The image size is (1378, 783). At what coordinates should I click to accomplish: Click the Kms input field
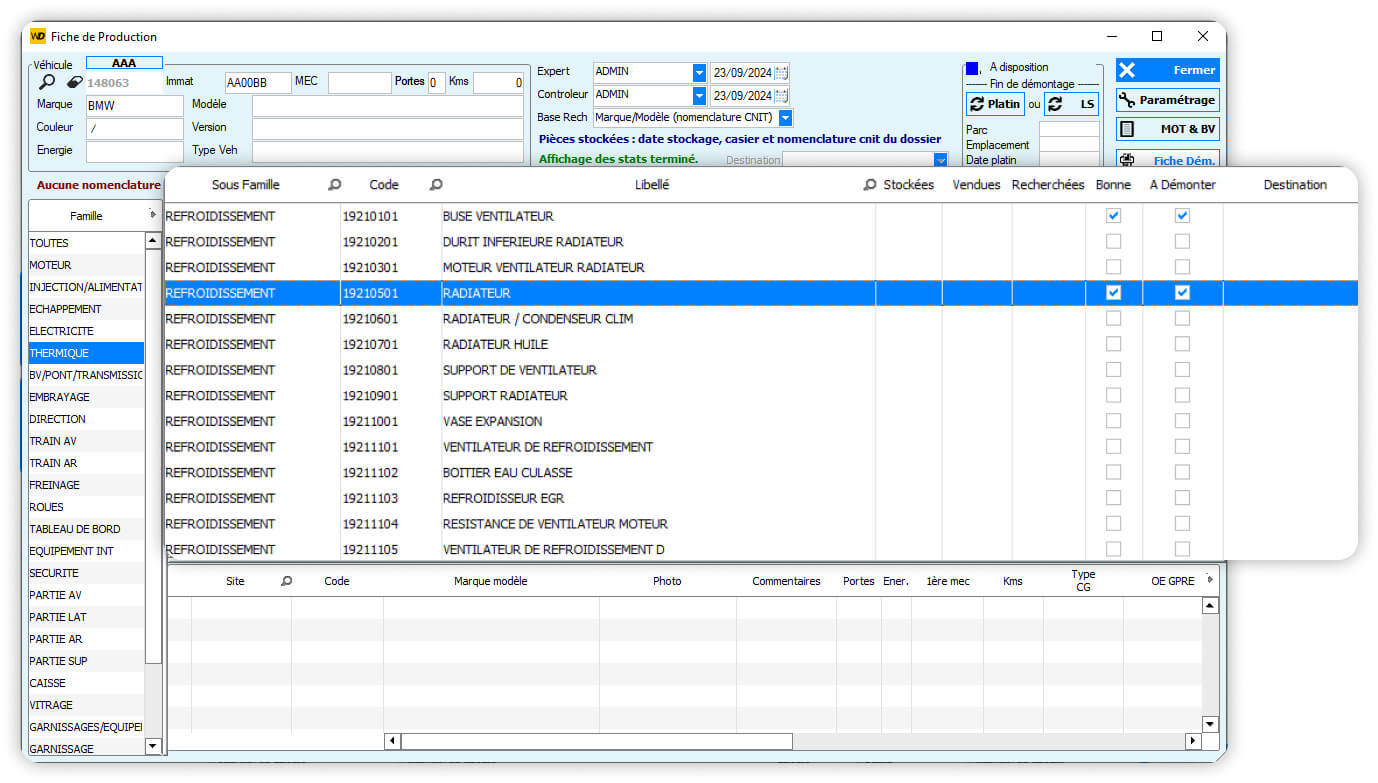(498, 83)
